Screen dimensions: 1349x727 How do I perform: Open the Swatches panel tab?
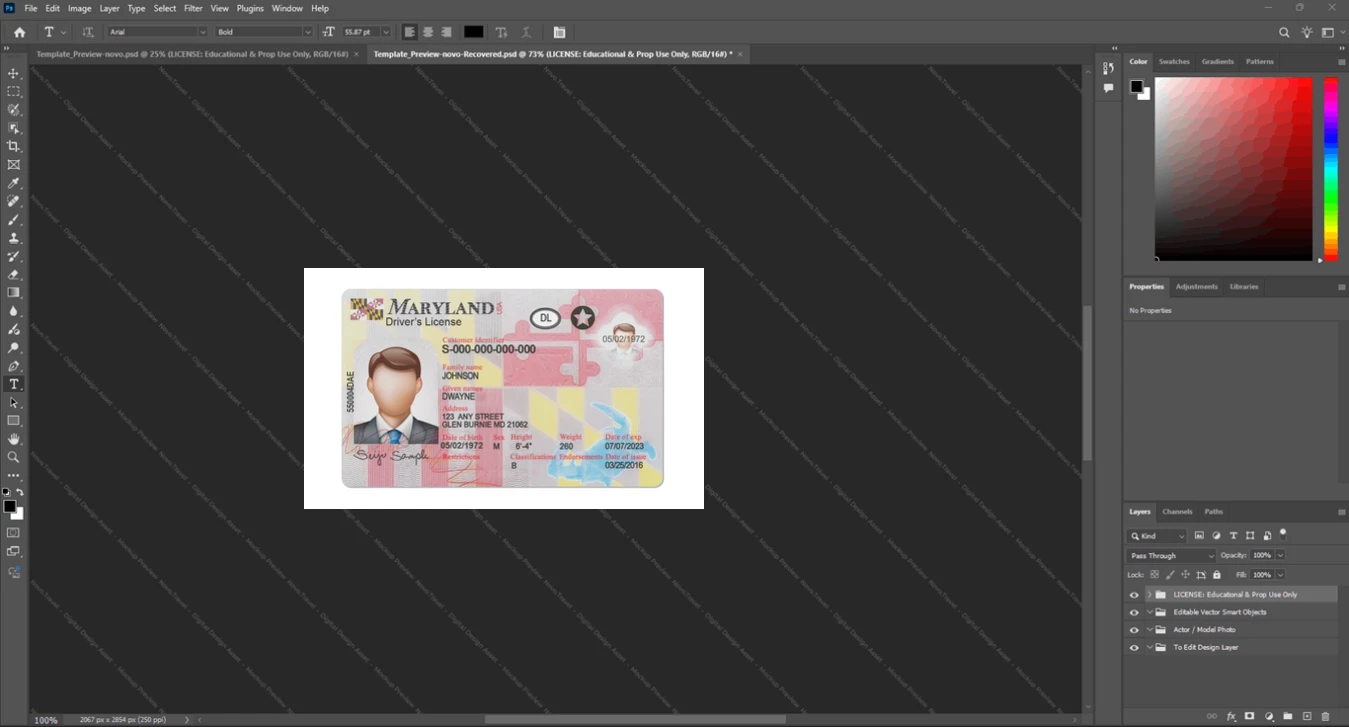(x=1174, y=62)
